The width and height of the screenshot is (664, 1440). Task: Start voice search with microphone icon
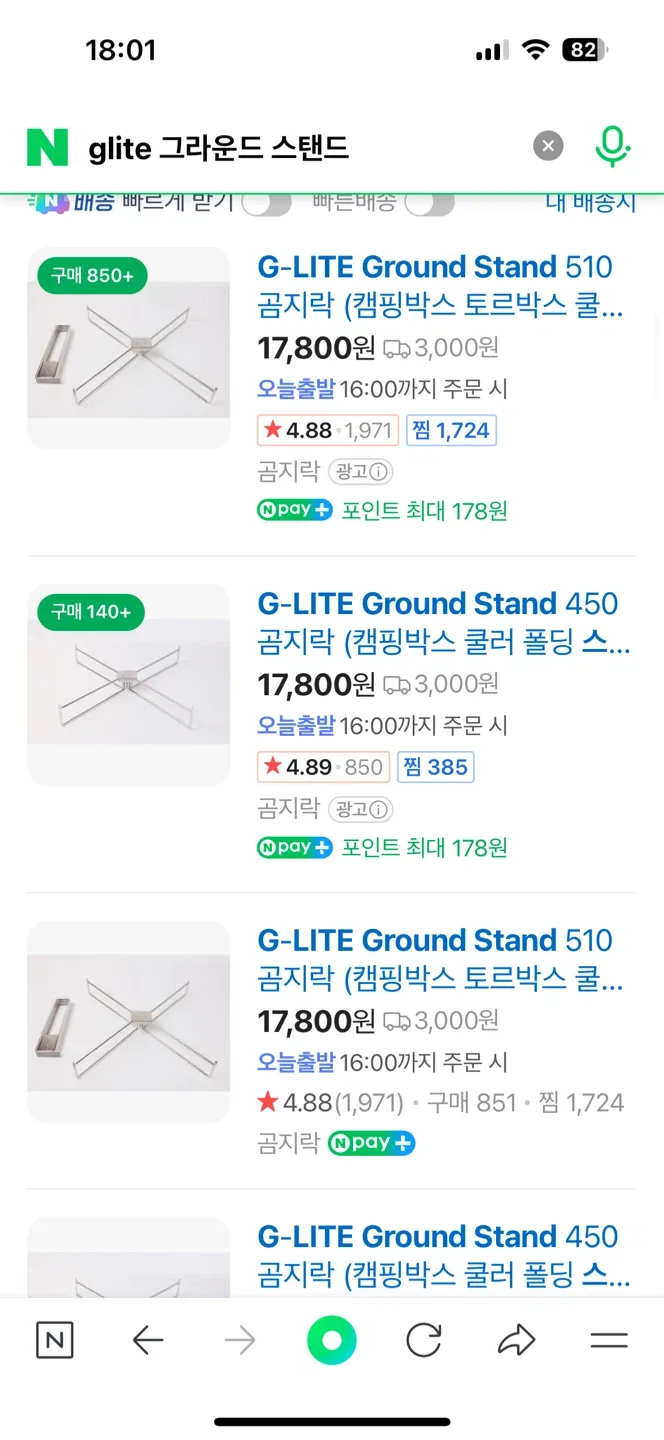pyautogui.click(x=612, y=147)
